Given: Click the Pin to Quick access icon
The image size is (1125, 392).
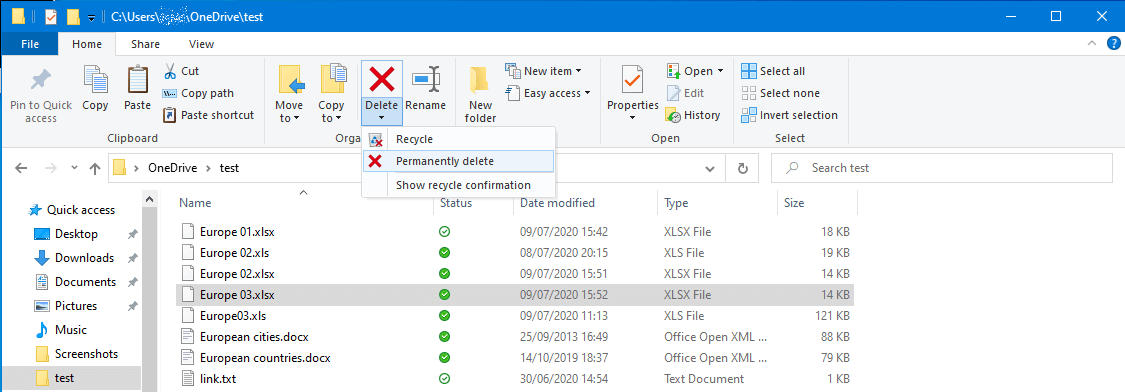Looking at the screenshot, I should pos(41,80).
